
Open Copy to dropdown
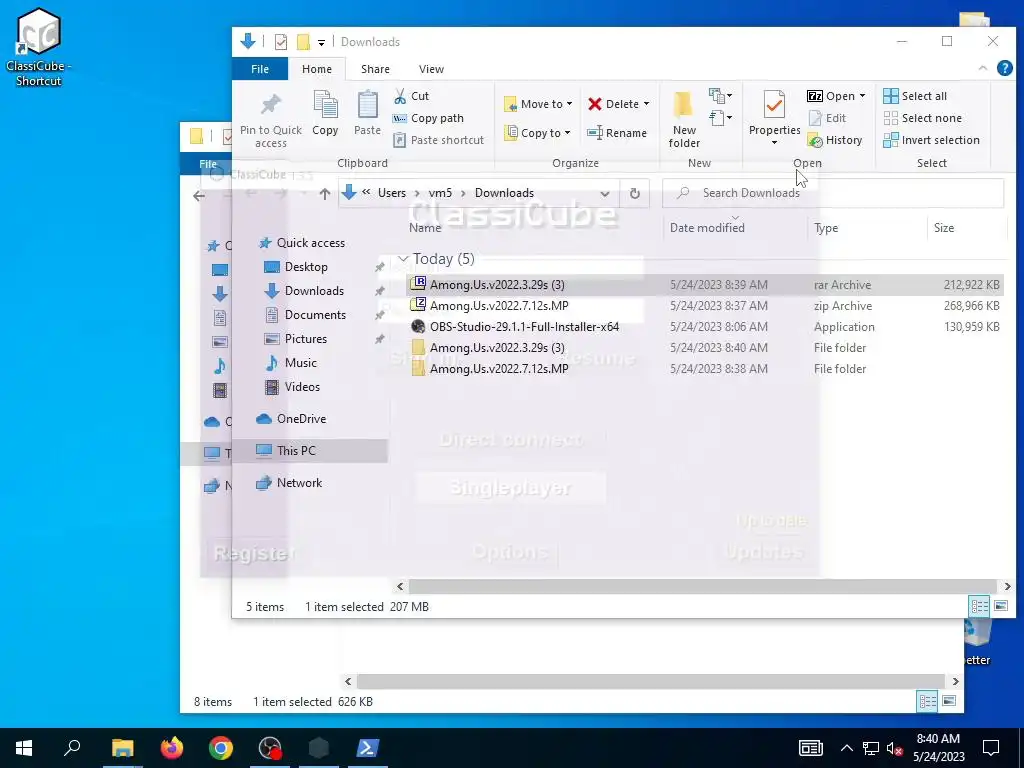[x=539, y=133]
